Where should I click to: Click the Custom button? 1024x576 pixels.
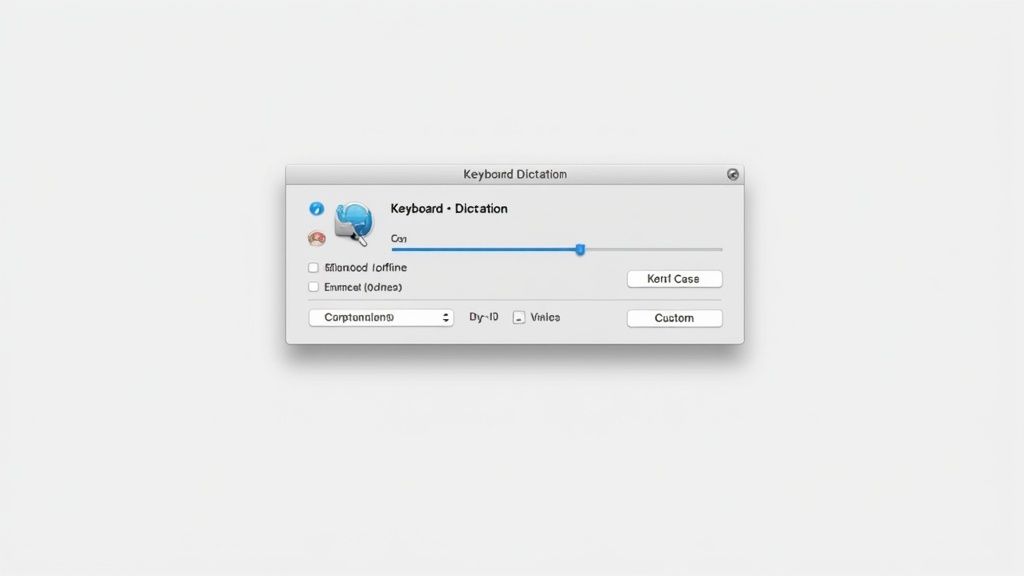674,317
